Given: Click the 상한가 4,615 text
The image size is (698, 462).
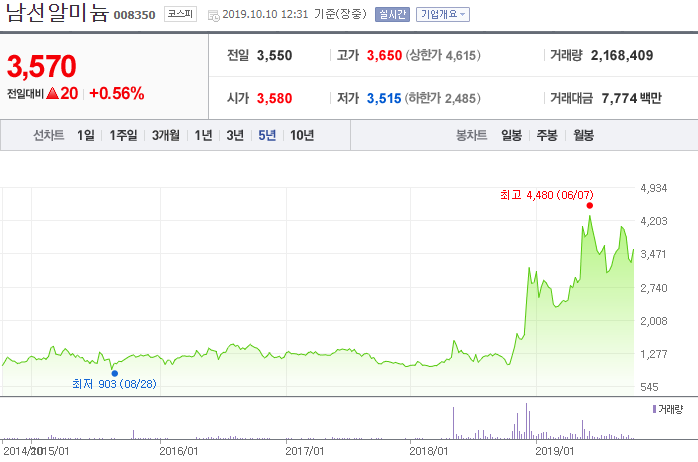Looking at the screenshot, I should [x=443, y=56].
